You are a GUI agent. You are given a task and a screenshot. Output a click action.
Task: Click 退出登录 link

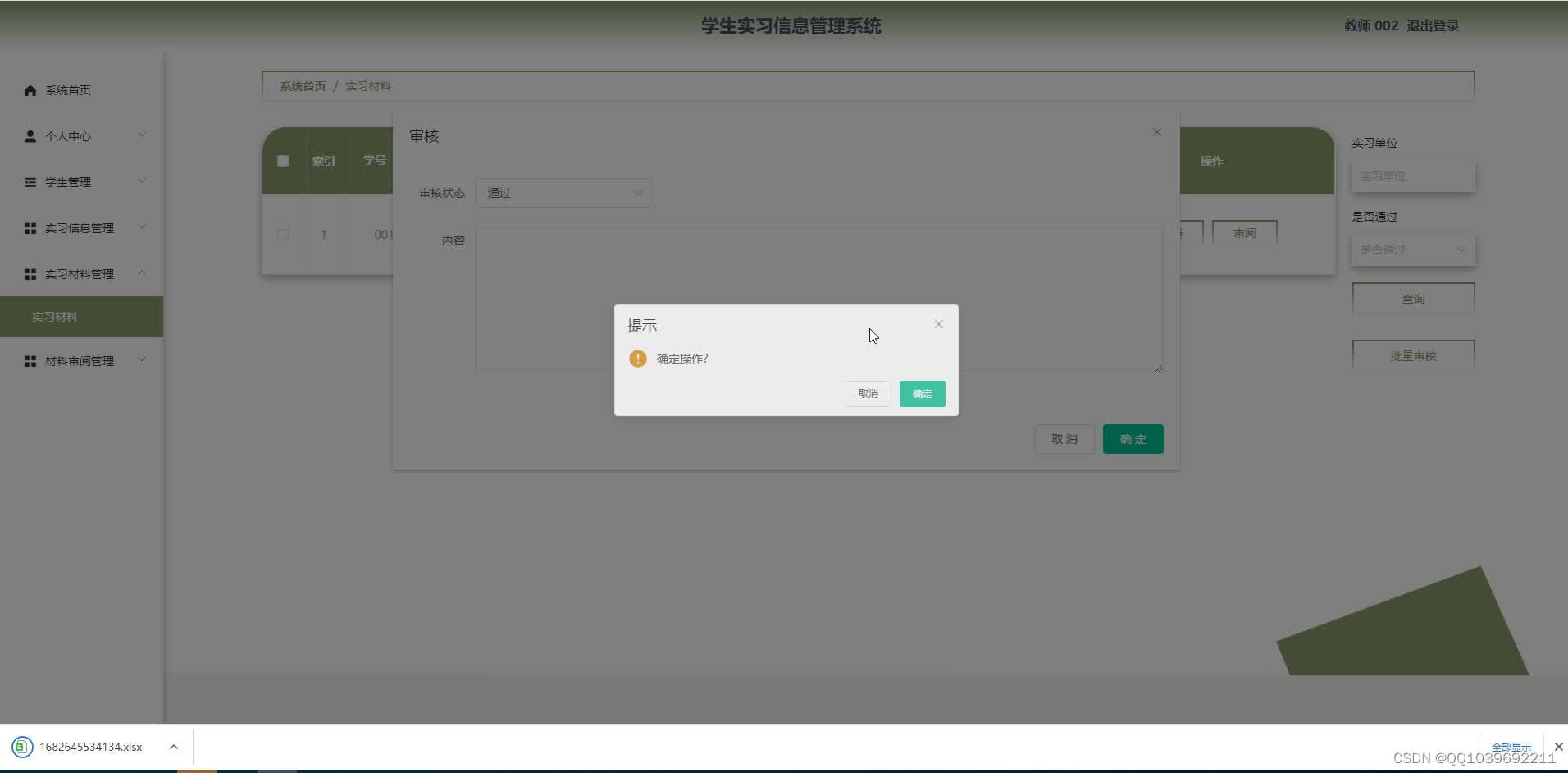pyautogui.click(x=1433, y=25)
